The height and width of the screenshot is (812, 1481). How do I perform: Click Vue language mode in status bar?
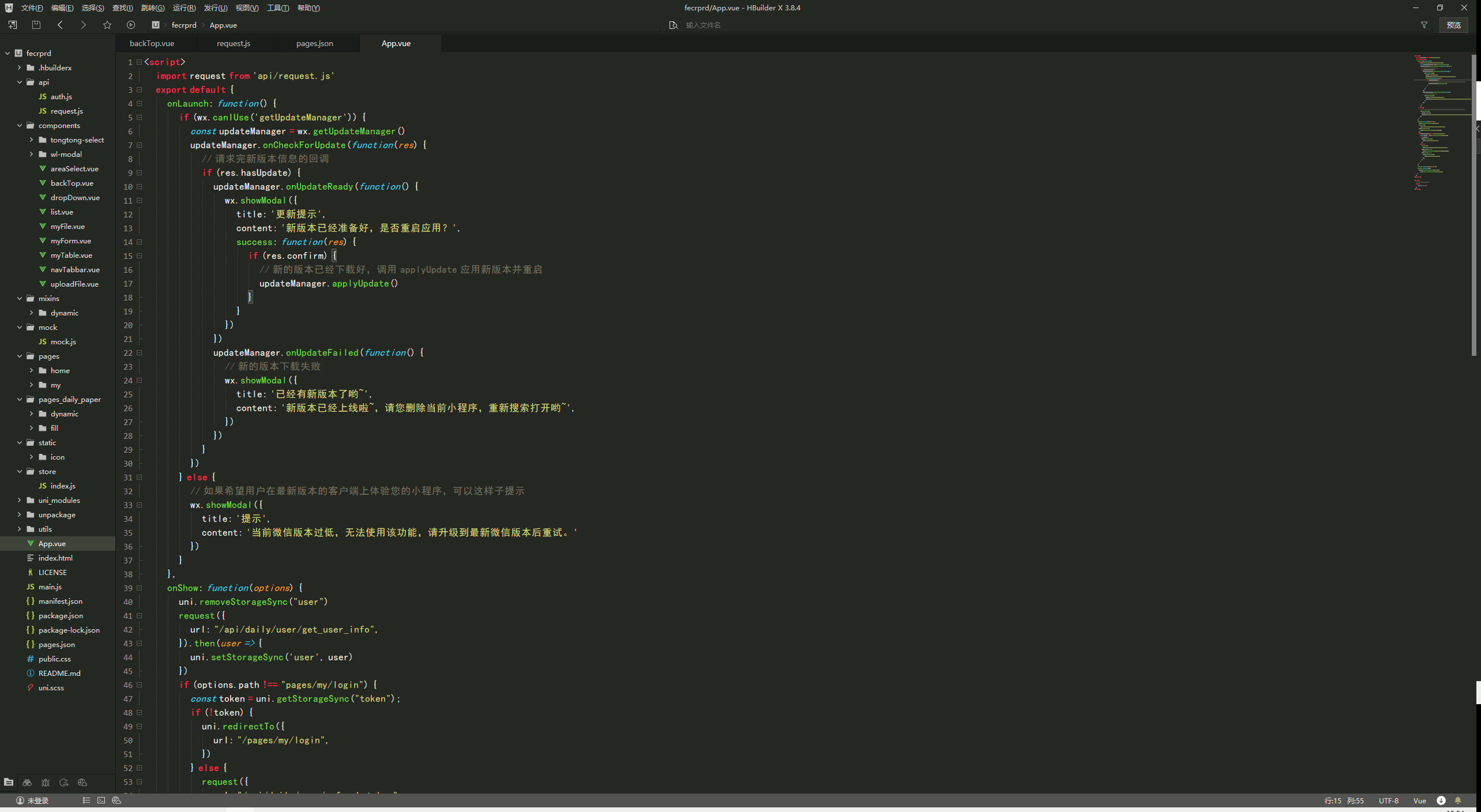coord(1419,800)
